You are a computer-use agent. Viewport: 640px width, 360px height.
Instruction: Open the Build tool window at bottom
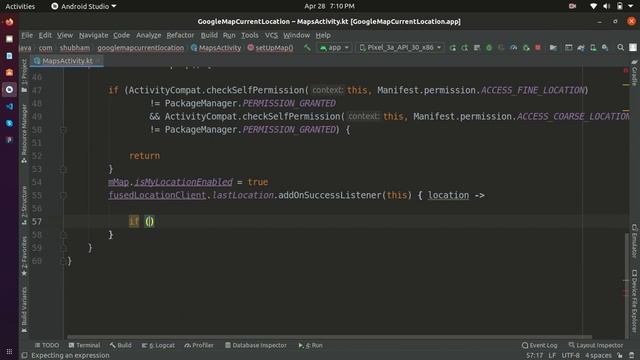(x=120, y=345)
